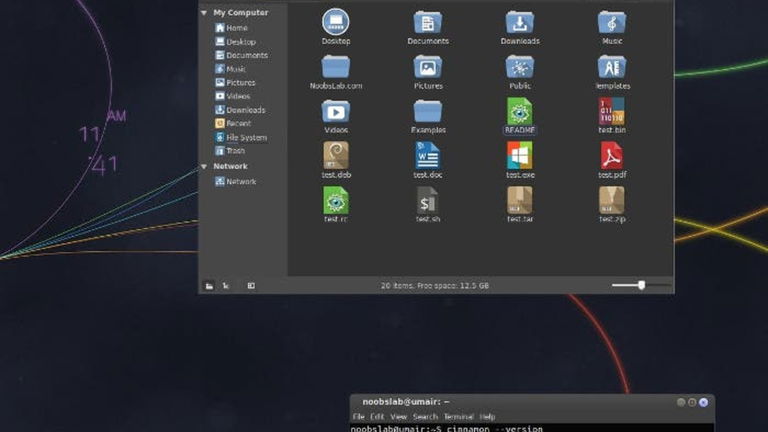Close the terminal window
The height and width of the screenshot is (432, 768).
[703, 402]
